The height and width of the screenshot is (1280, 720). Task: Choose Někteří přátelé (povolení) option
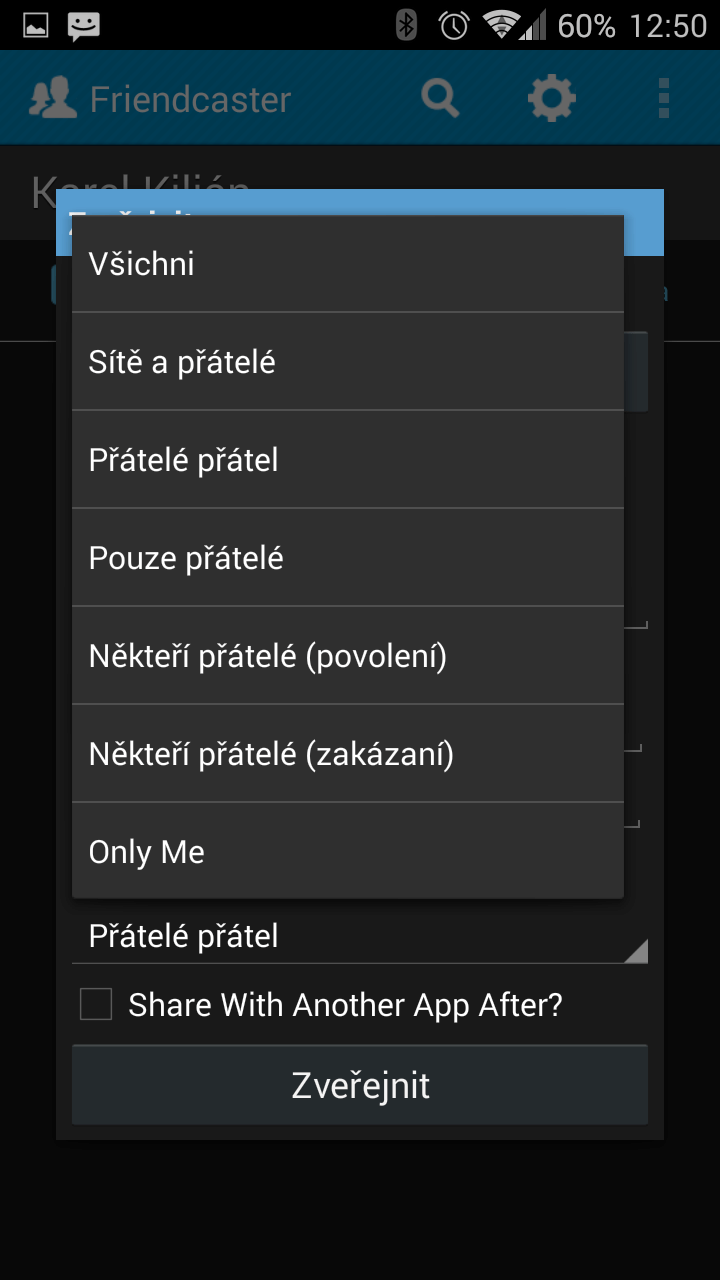348,656
